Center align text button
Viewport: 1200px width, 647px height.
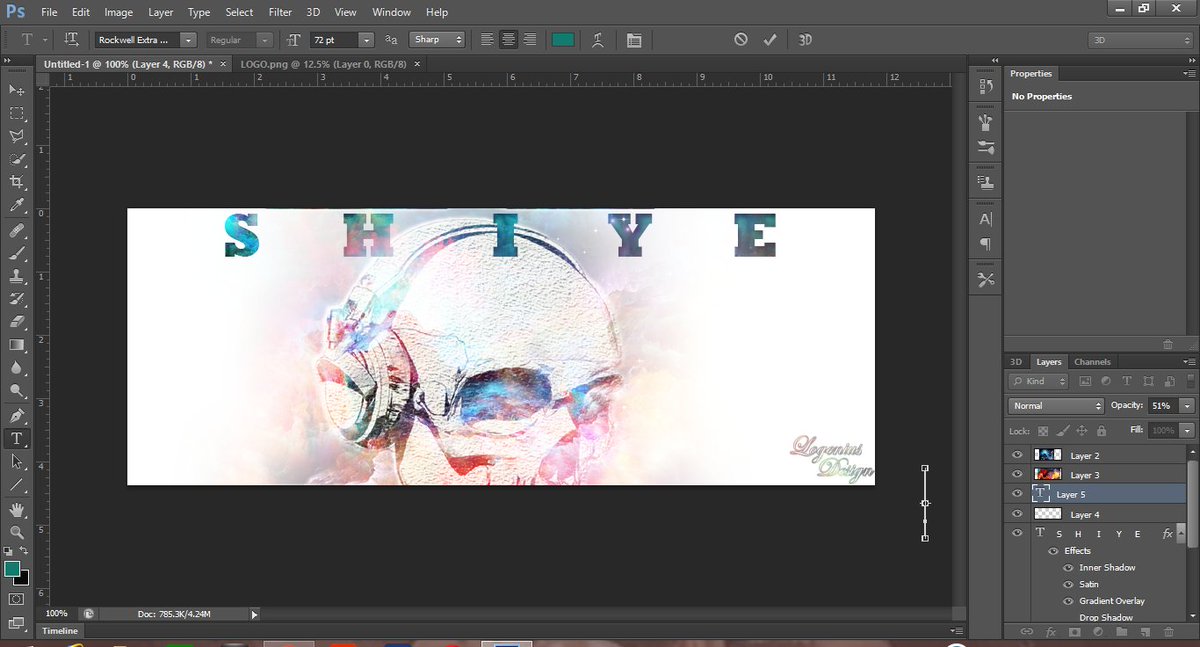[509, 40]
